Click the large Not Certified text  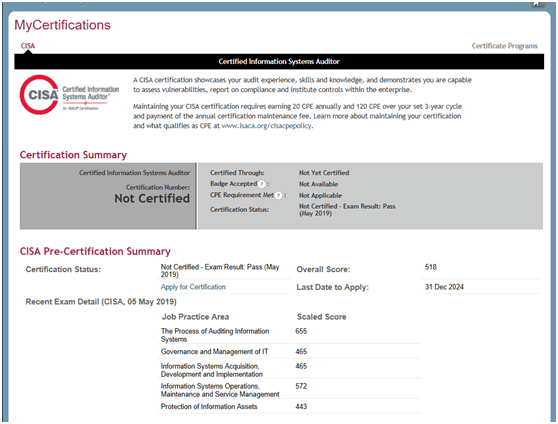152,199
